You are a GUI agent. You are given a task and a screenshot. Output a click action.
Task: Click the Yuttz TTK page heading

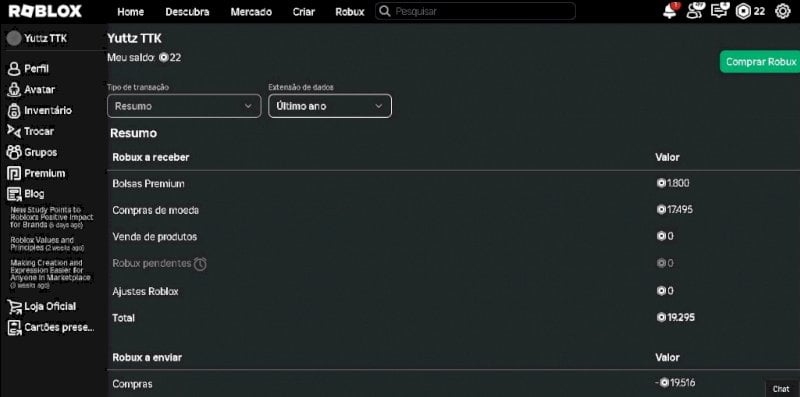[x=134, y=38]
